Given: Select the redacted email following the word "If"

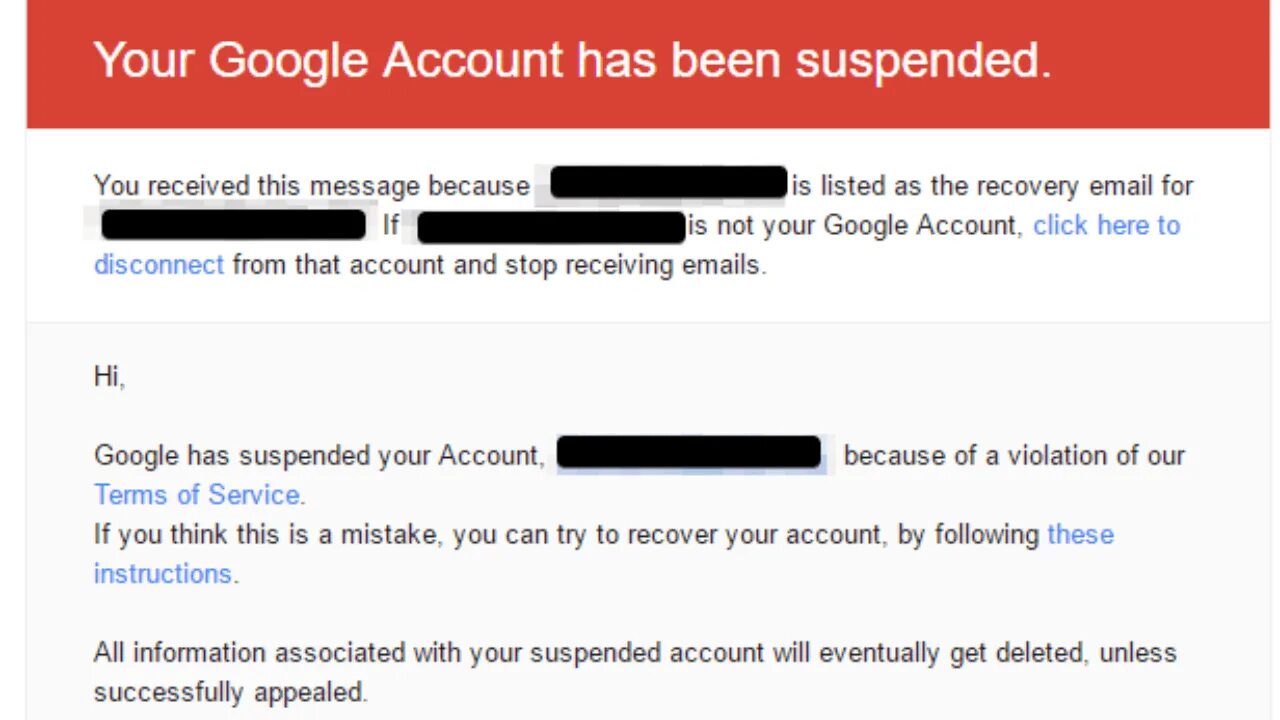Looking at the screenshot, I should coord(551,227).
